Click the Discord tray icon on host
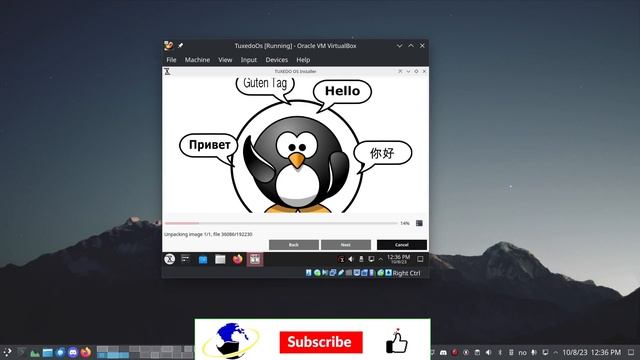The height and width of the screenshot is (360, 640). coord(443,352)
